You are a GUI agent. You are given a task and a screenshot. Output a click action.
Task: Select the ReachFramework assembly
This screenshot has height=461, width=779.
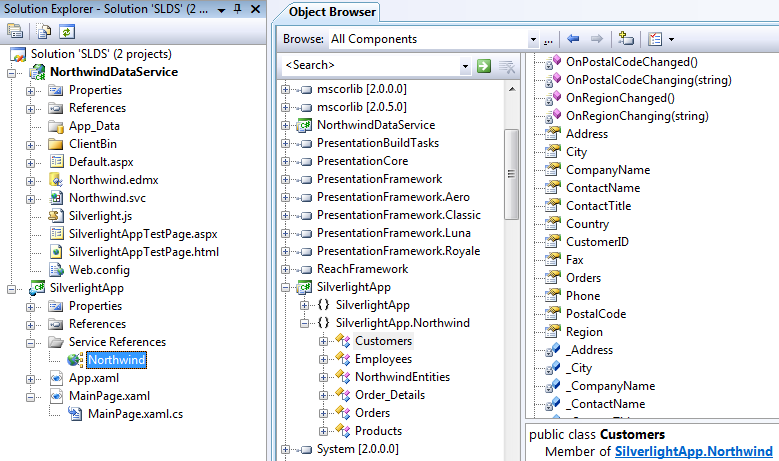pyautogui.click(x=362, y=269)
